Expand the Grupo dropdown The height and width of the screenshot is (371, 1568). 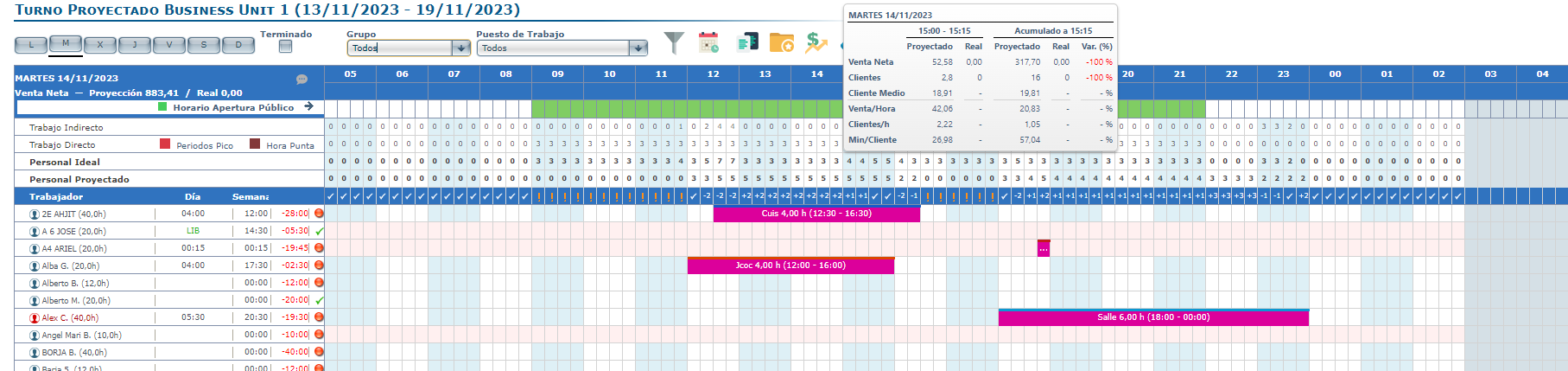461,48
